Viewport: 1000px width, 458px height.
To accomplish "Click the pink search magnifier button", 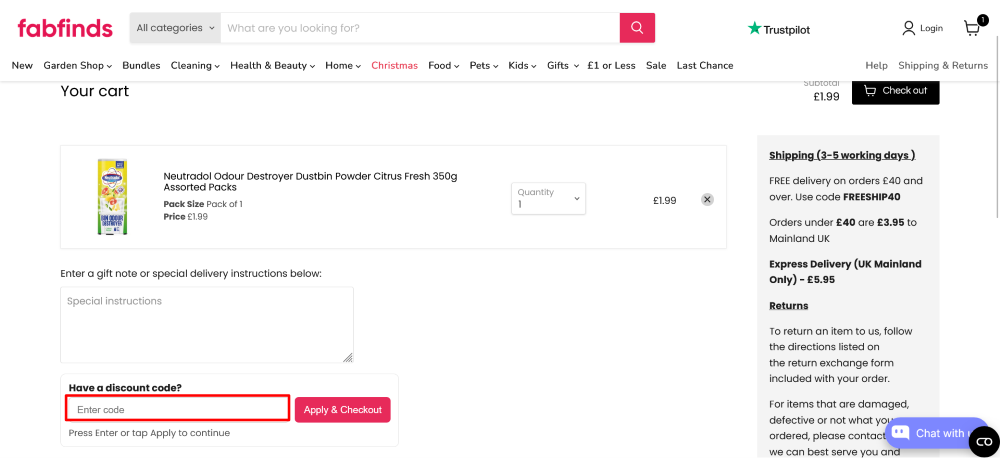I will pos(637,28).
